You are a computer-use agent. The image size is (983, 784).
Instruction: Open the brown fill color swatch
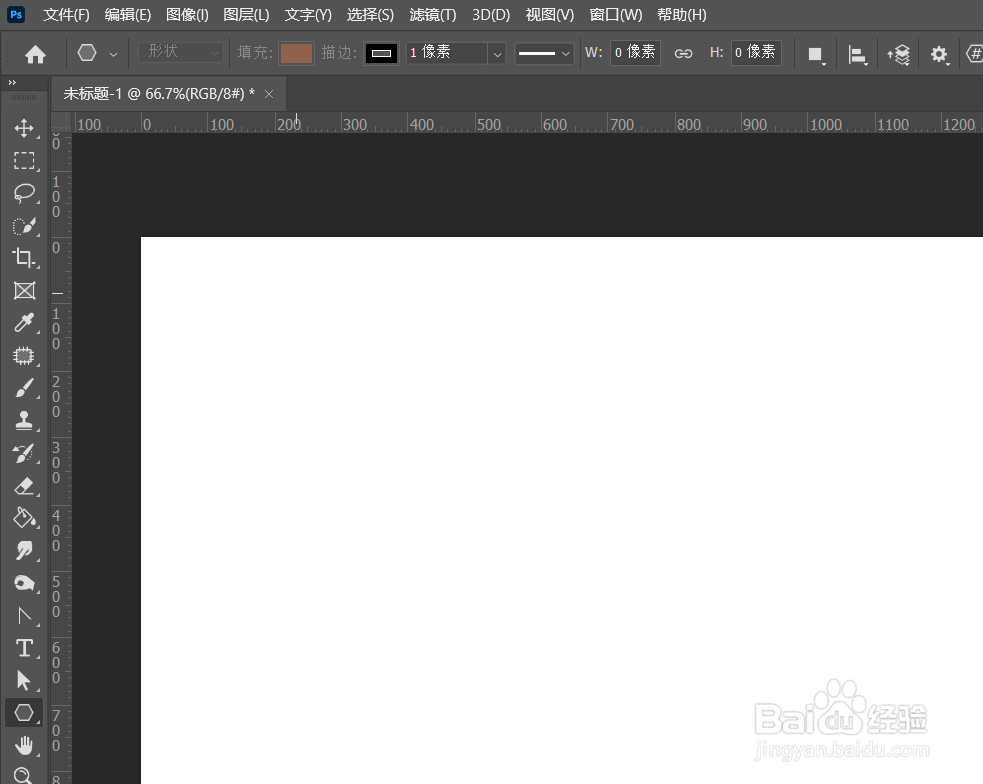(x=296, y=53)
